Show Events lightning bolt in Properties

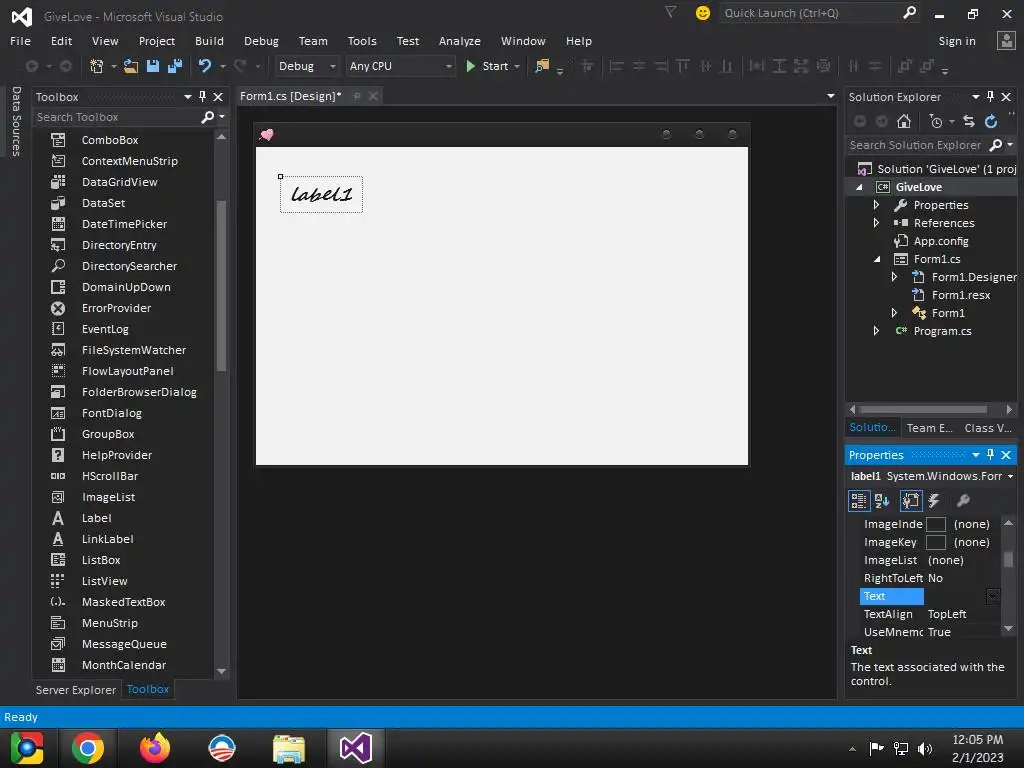pyautogui.click(x=935, y=501)
